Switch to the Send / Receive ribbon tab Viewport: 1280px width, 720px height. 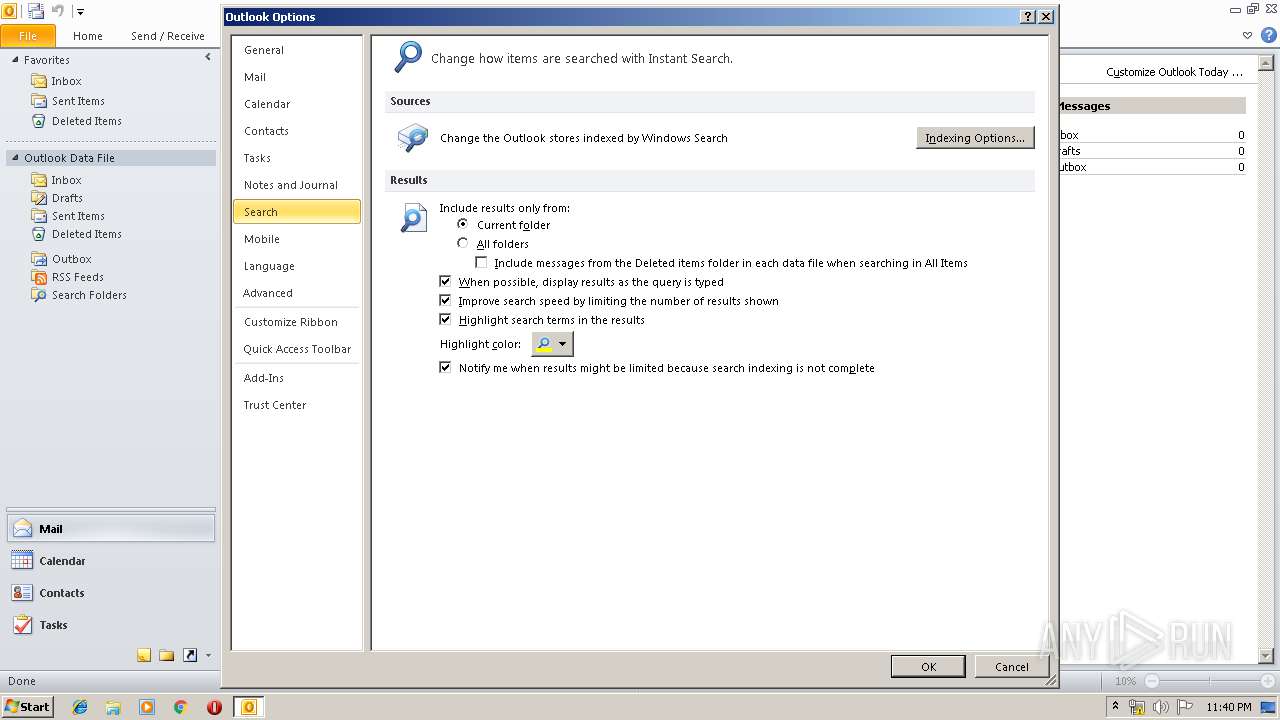pyautogui.click(x=168, y=36)
